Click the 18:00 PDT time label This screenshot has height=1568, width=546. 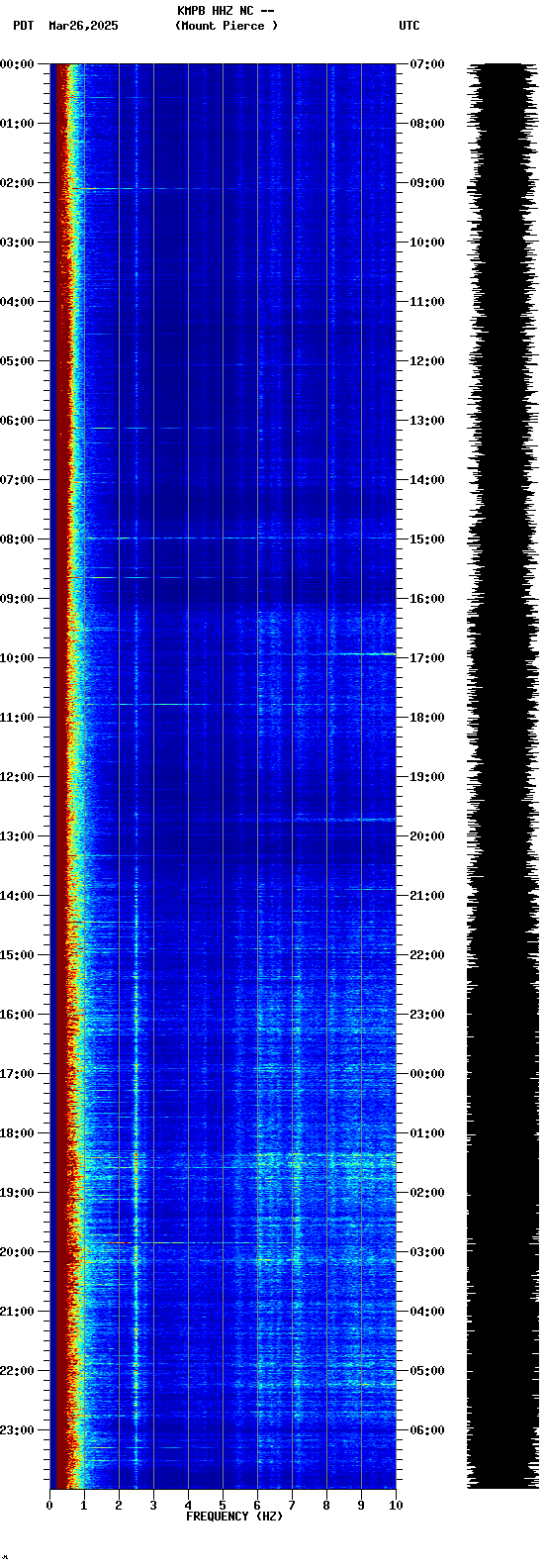(x=18, y=1133)
